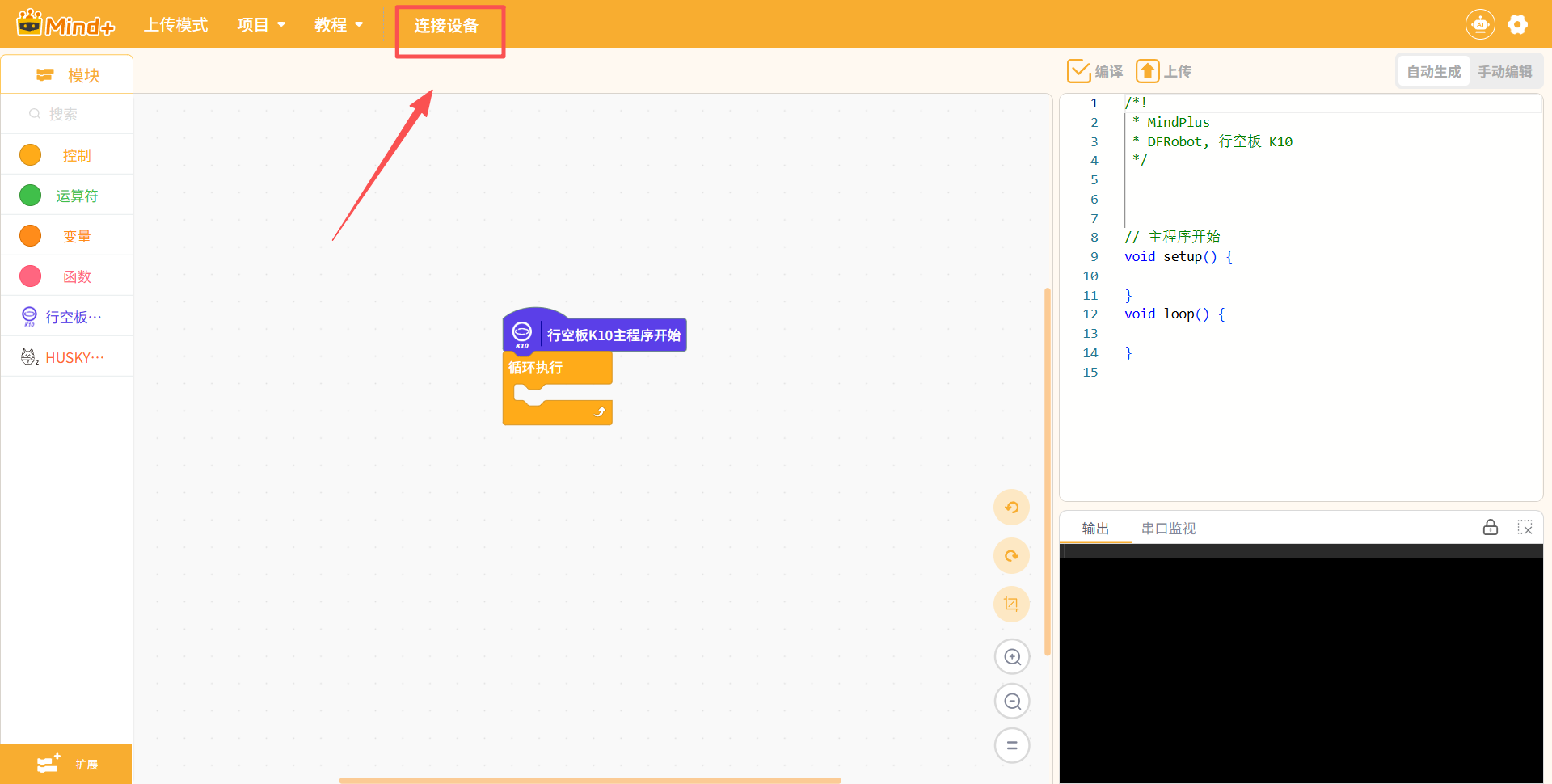
Task: Open the 项目 dropdown menu
Action: coord(260,25)
